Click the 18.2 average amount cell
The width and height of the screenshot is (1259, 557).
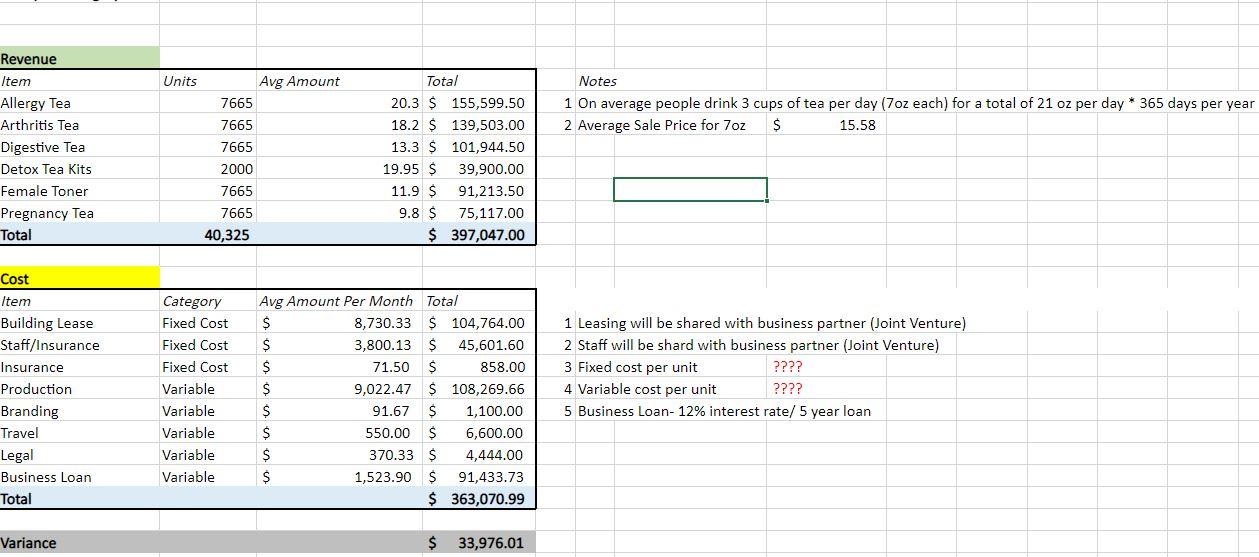pos(340,125)
